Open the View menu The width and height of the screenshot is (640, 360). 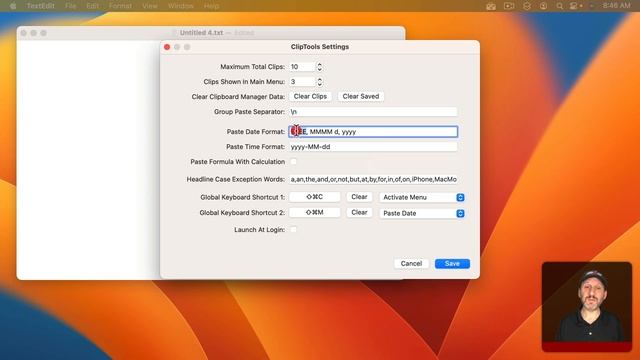click(150, 6)
